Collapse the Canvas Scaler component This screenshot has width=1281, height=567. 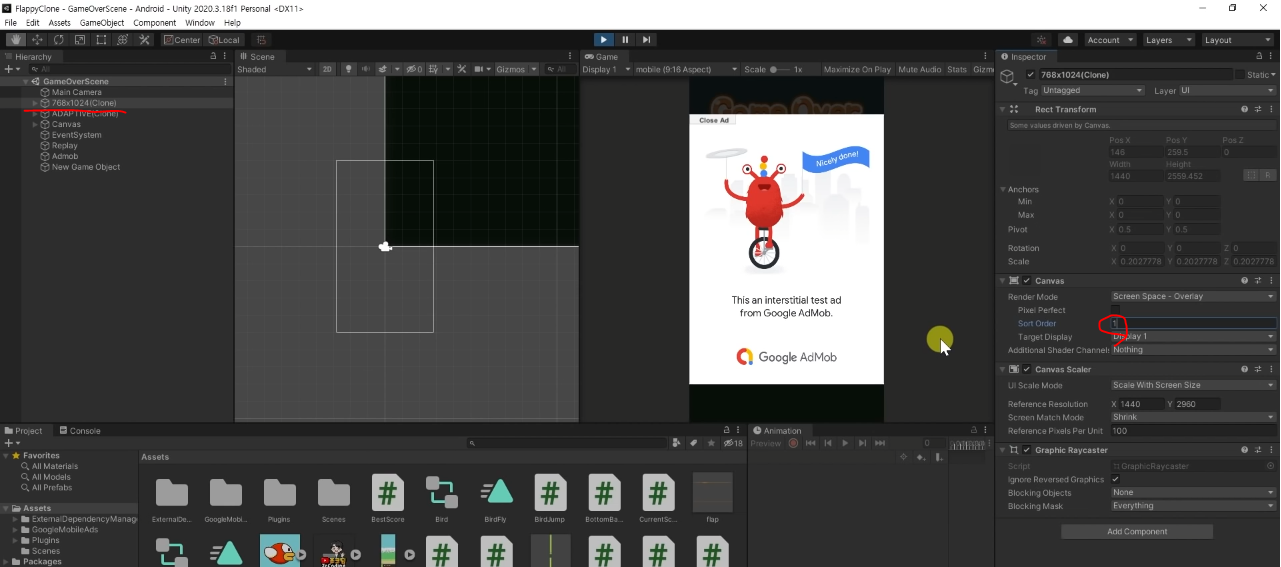coord(1003,369)
